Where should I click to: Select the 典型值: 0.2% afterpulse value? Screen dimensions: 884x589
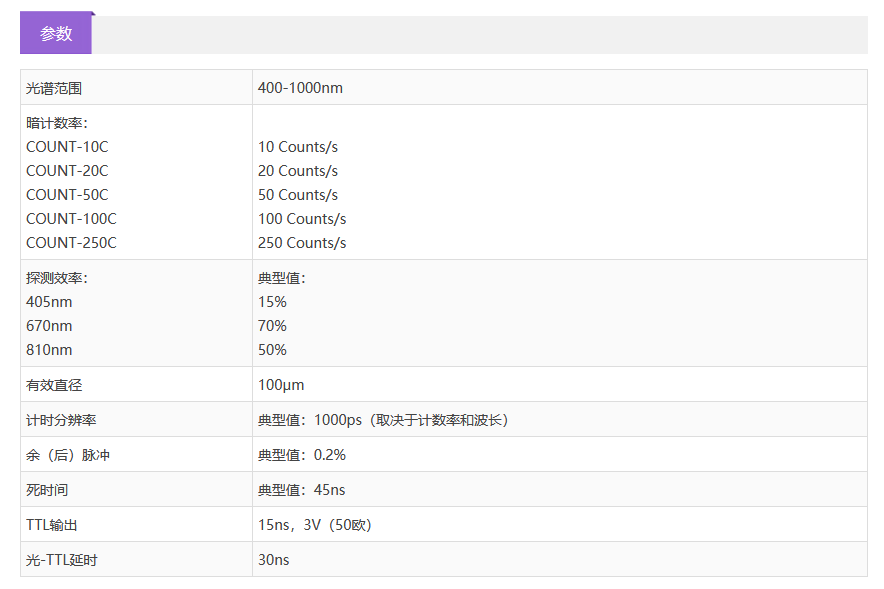(302, 455)
